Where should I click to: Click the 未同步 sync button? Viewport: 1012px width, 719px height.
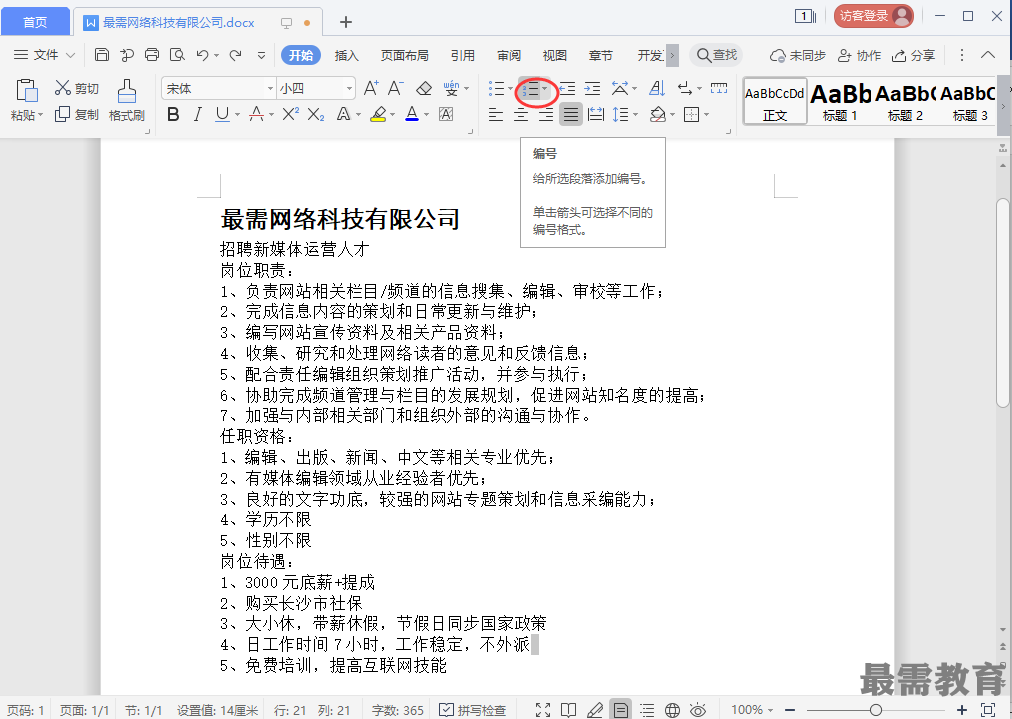pos(798,56)
